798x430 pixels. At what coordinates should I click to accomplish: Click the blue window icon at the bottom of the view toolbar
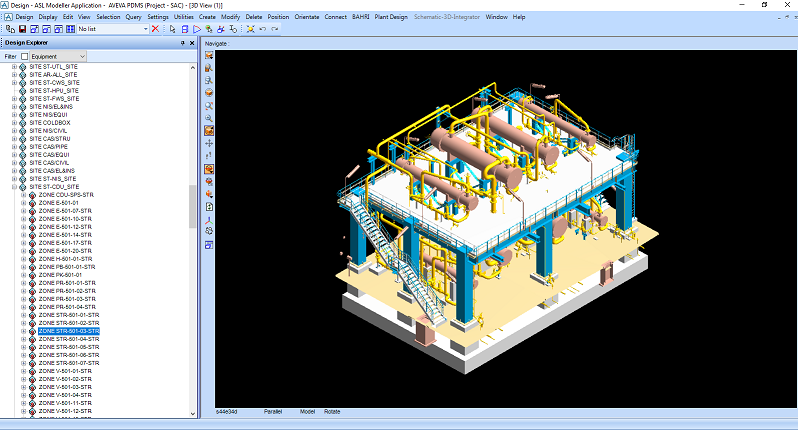(x=209, y=245)
